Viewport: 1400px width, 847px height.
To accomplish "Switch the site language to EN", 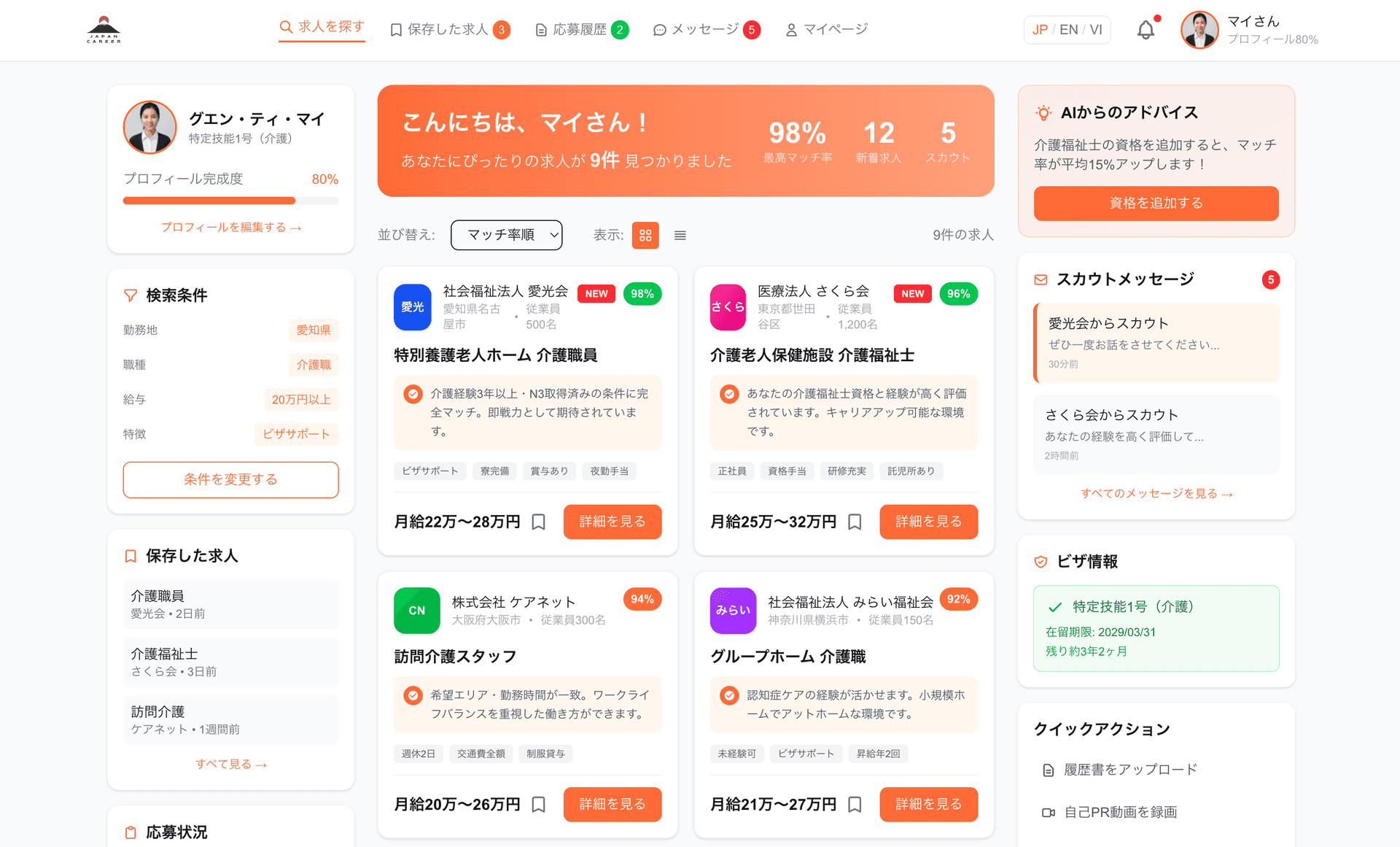I will pyautogui.click(x=1068, y=29).
